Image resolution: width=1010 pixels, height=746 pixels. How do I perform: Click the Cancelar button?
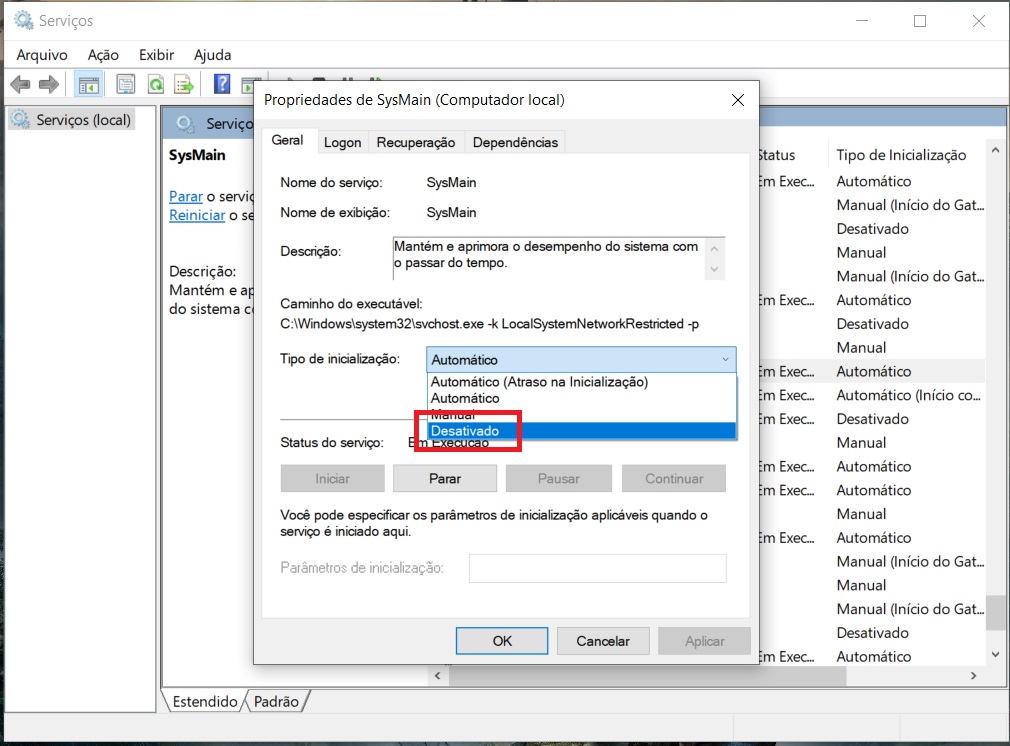coord(603,641)
